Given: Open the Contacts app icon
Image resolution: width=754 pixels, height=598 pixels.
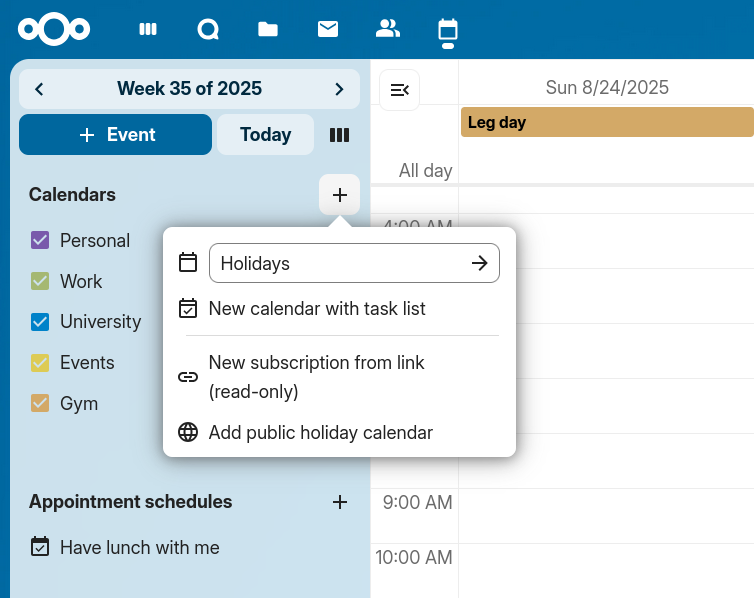Looking at the screenshot, I should [388, 29].
